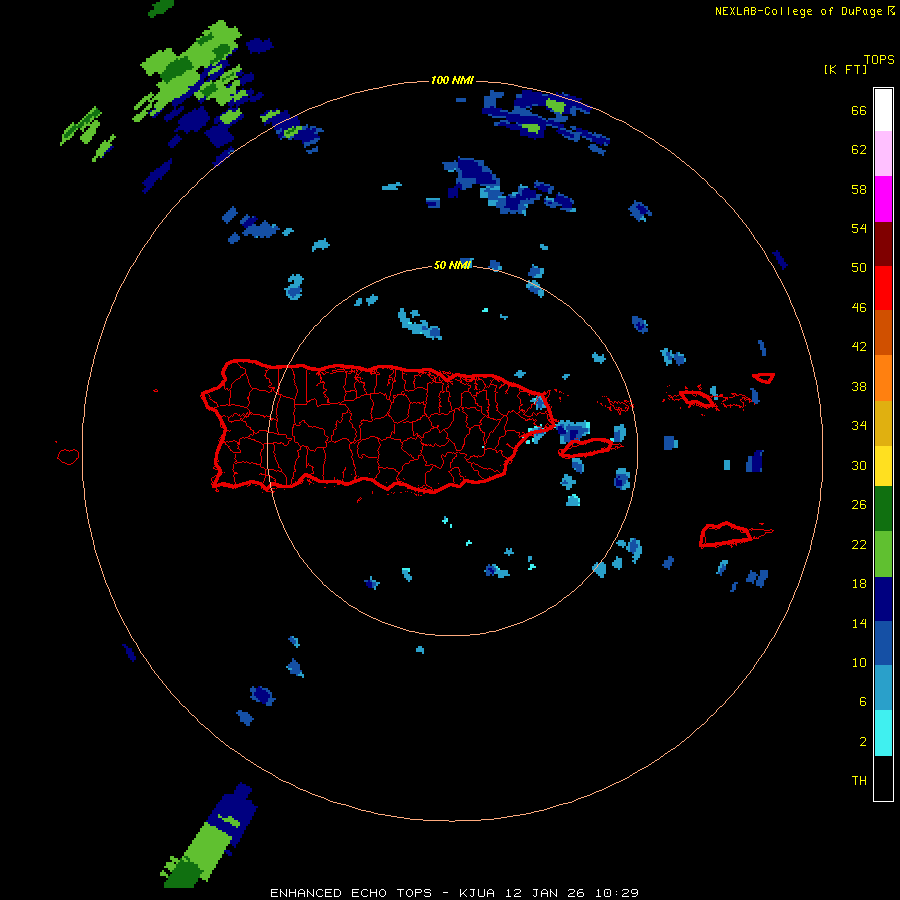Click the gold legend swatch

point(883,423)
